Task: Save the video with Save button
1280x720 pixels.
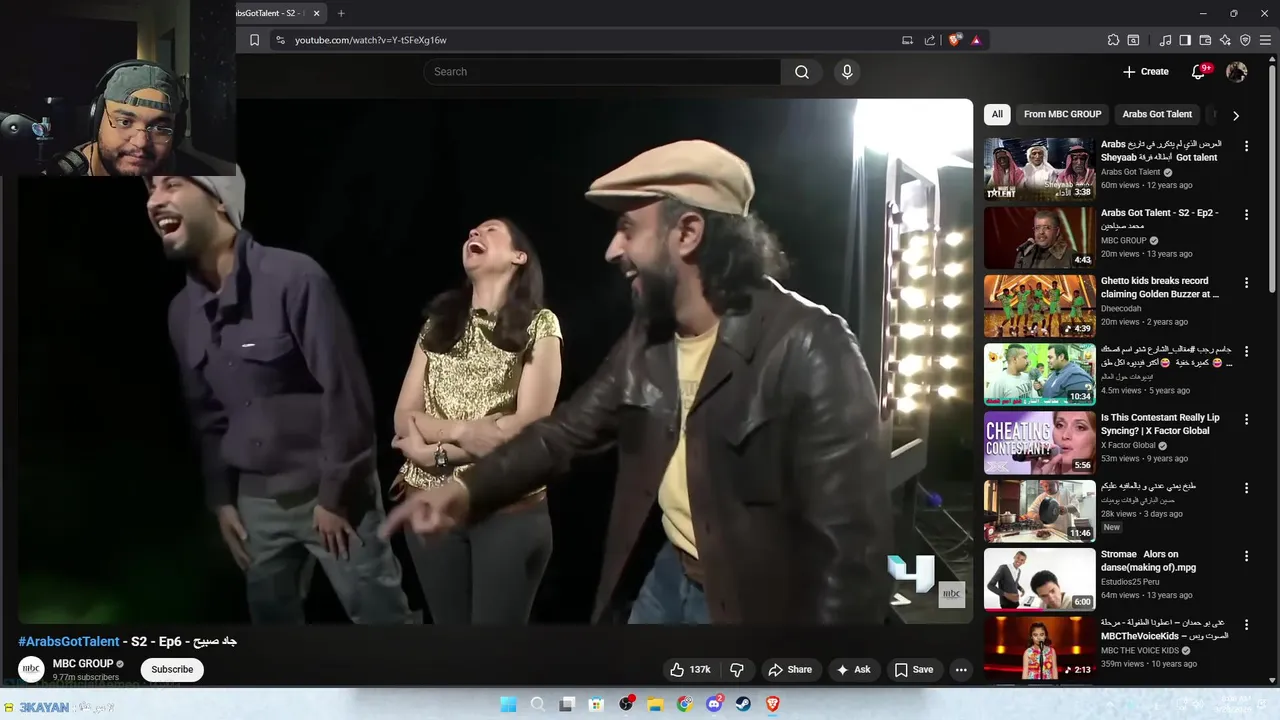Action: pos(914,670)
